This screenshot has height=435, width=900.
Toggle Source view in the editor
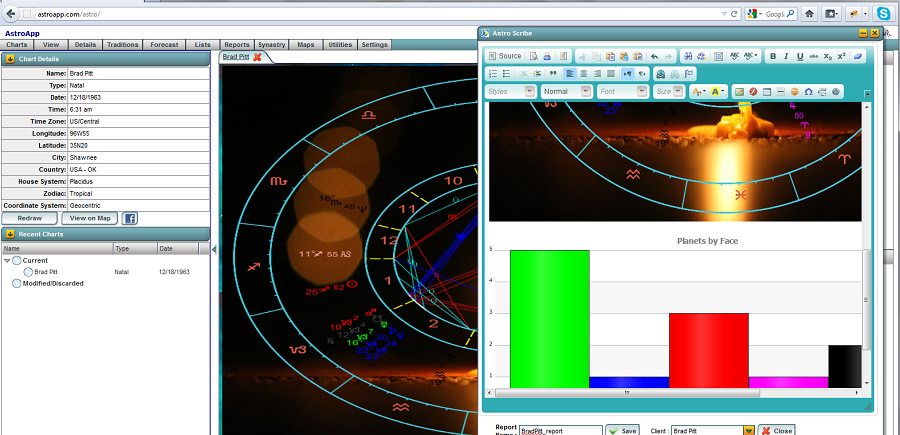[x=504, y=56]
